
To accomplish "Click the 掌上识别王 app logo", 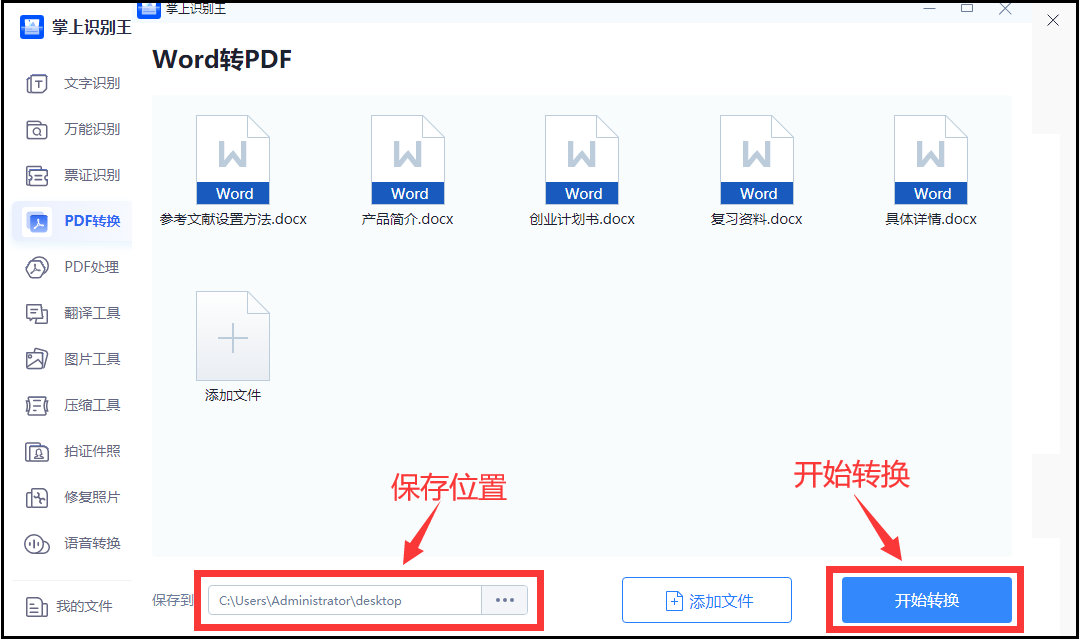I will coord(32,28).
